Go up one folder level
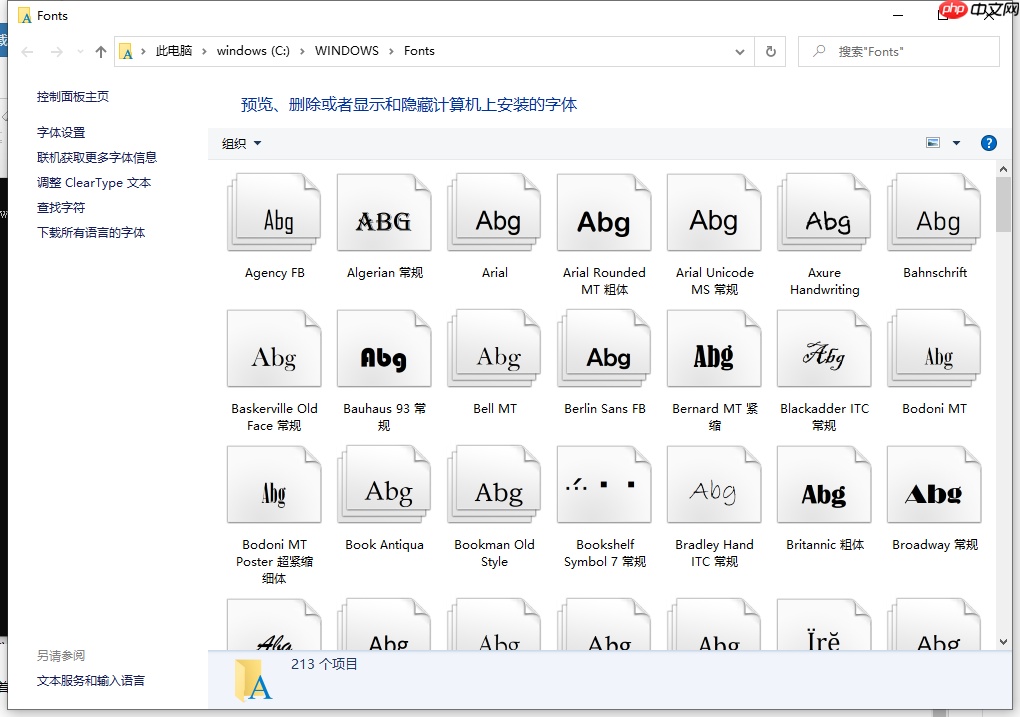Screen dimensions: 1020x717 101,51
